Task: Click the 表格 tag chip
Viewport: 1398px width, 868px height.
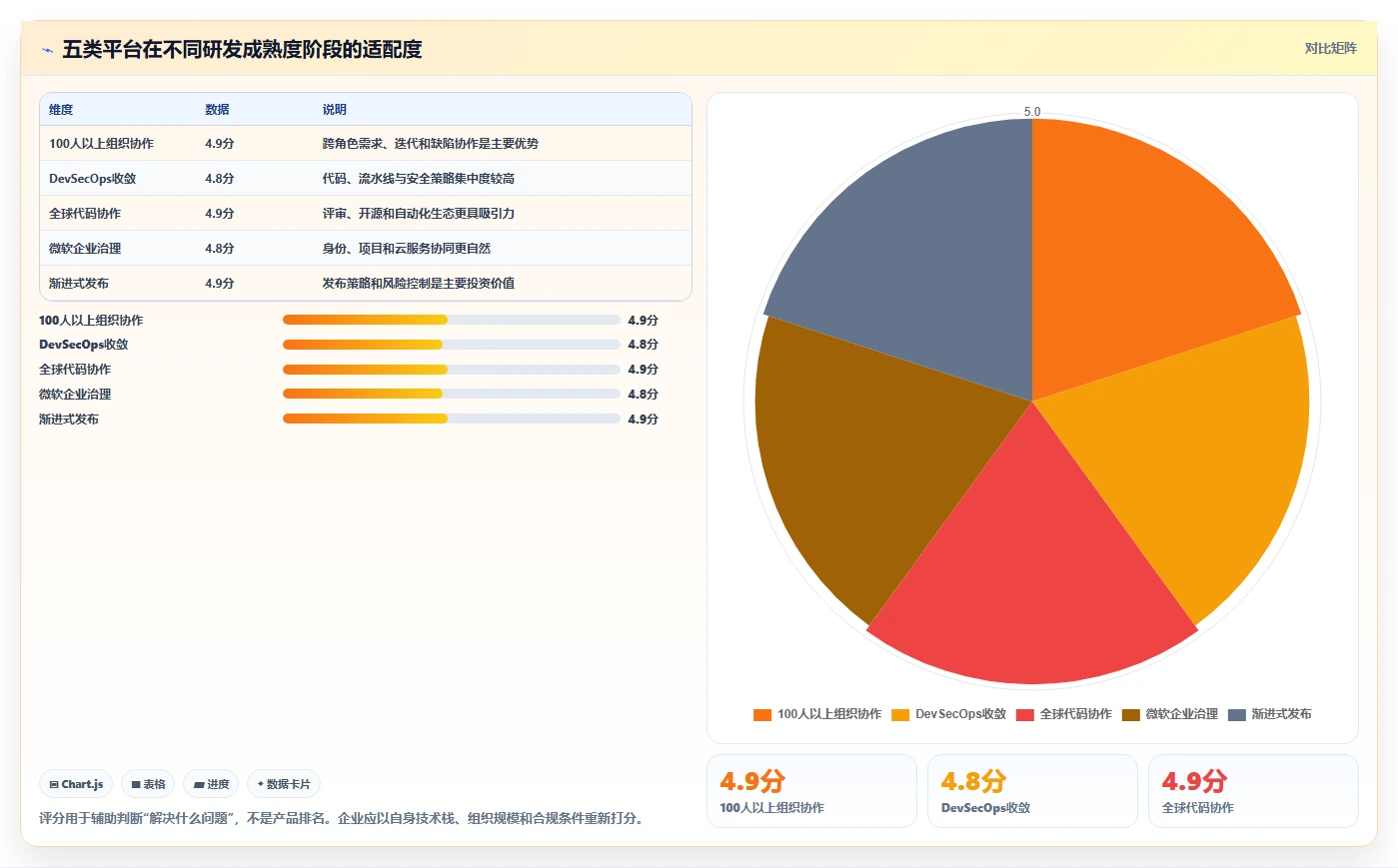Action: (x=148, y=784)
